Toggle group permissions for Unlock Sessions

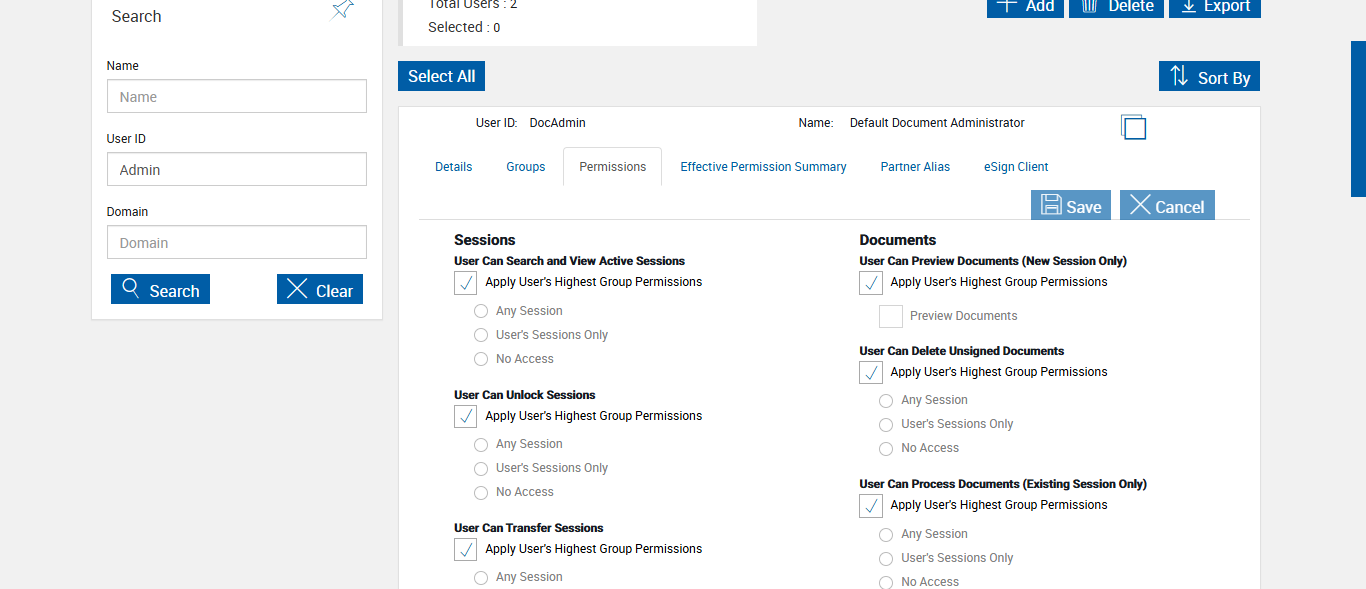[466, 416]
